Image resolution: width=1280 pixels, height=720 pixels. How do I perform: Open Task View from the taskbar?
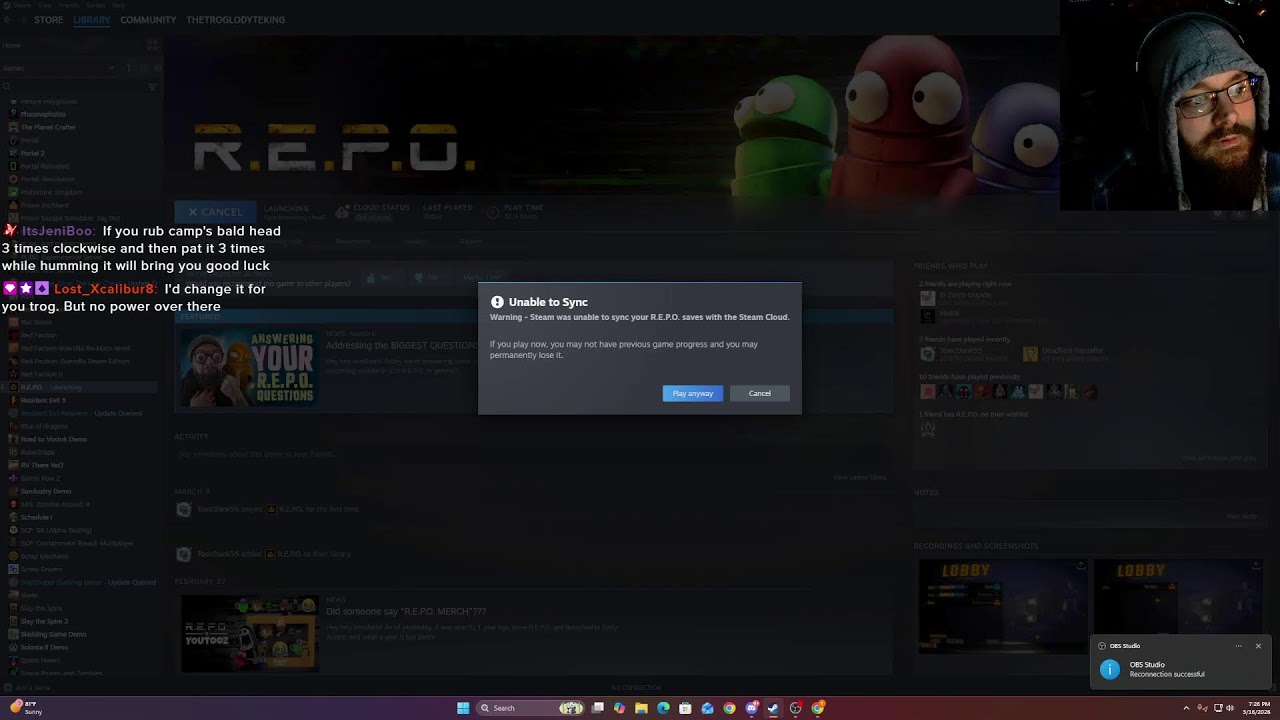pos(598,708)
